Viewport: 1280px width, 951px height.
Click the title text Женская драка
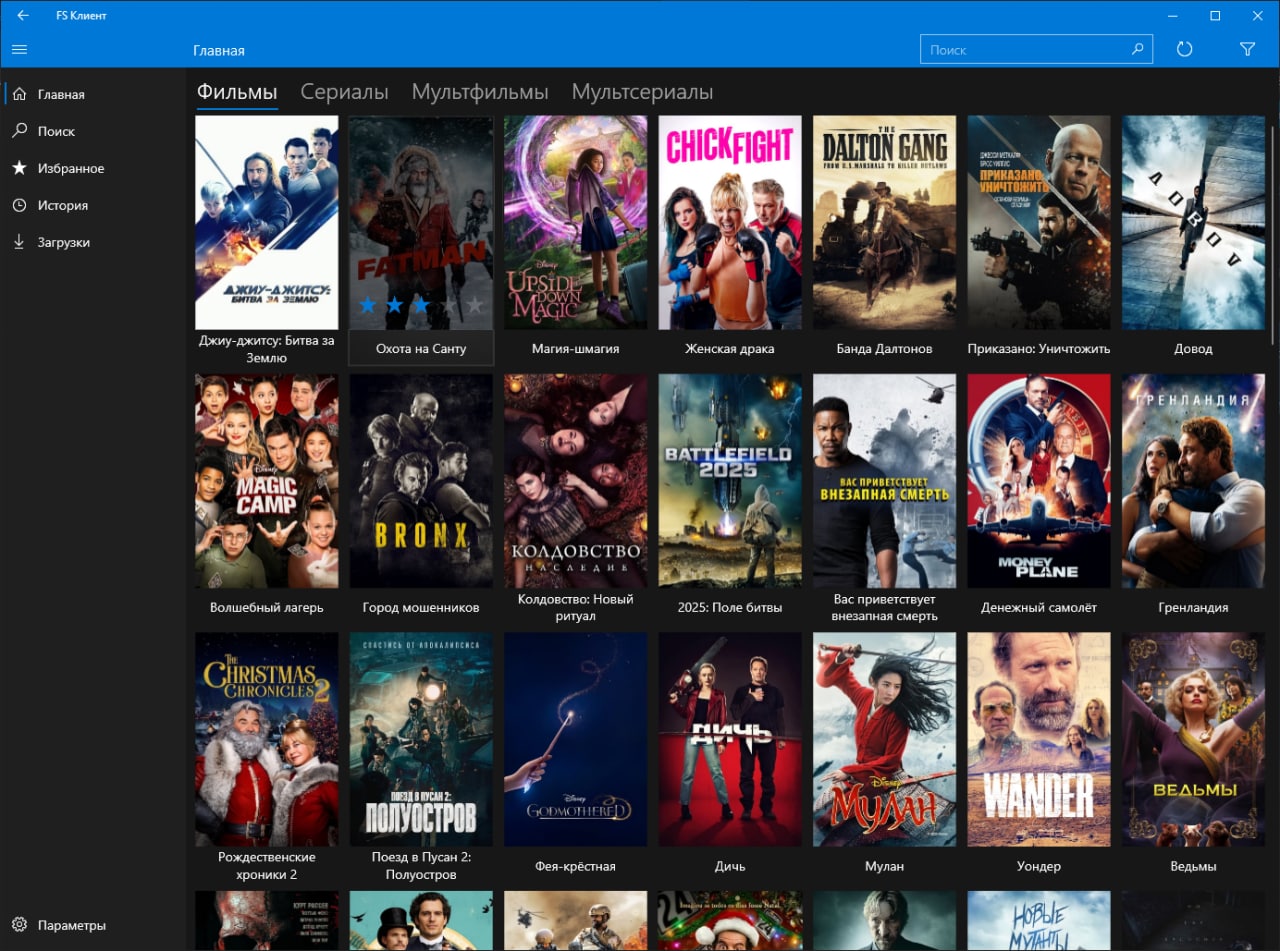point(730,349)
